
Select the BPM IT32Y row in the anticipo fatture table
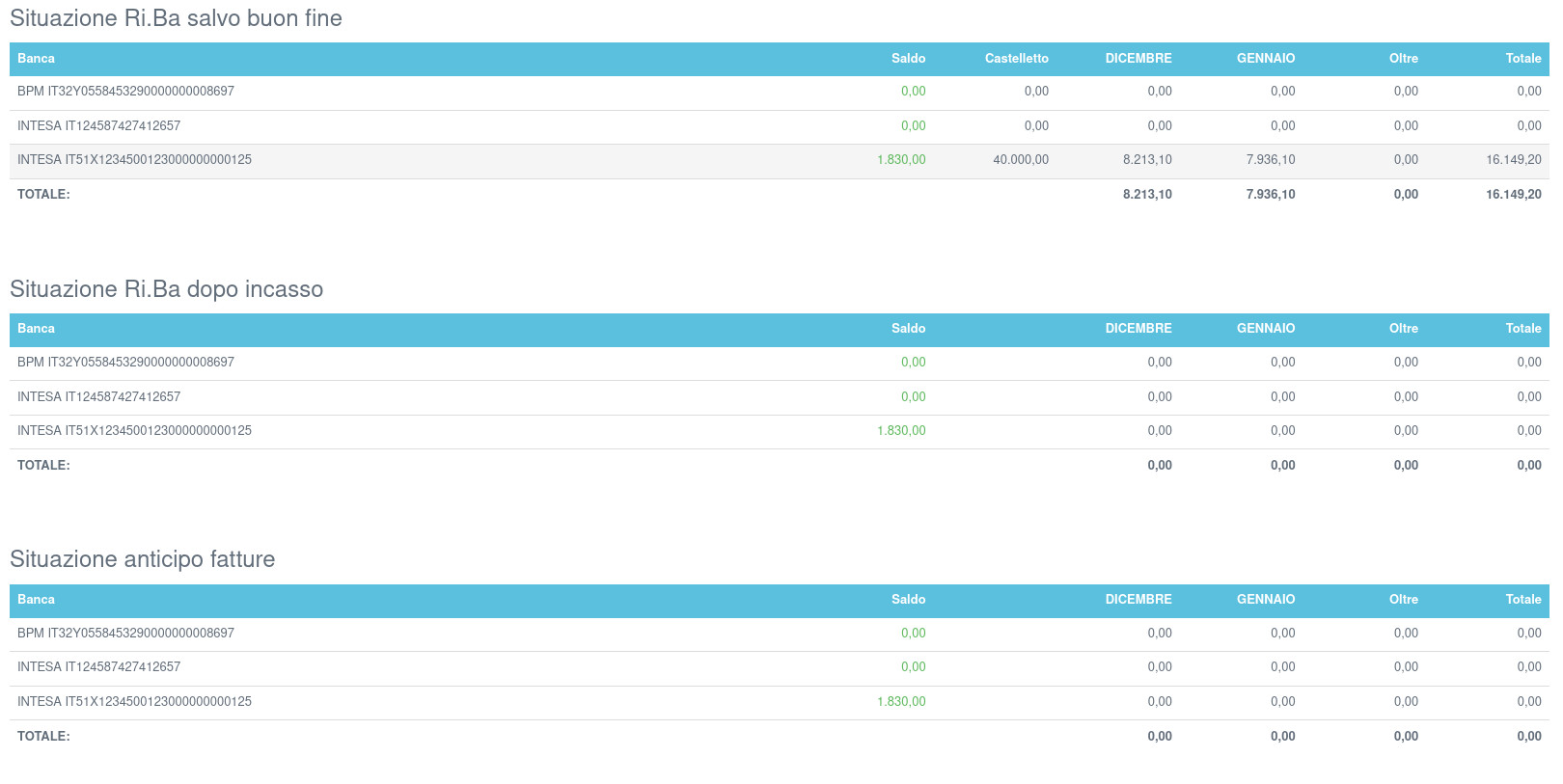pos(125,634)
